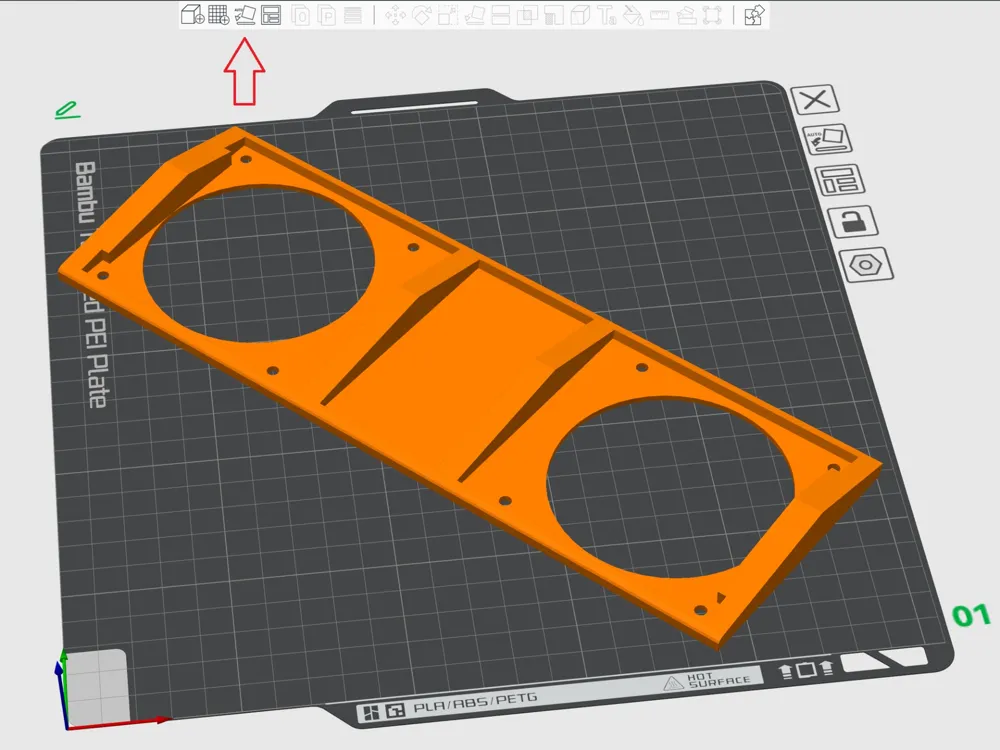Open the Text shape tool

(606, 15)
